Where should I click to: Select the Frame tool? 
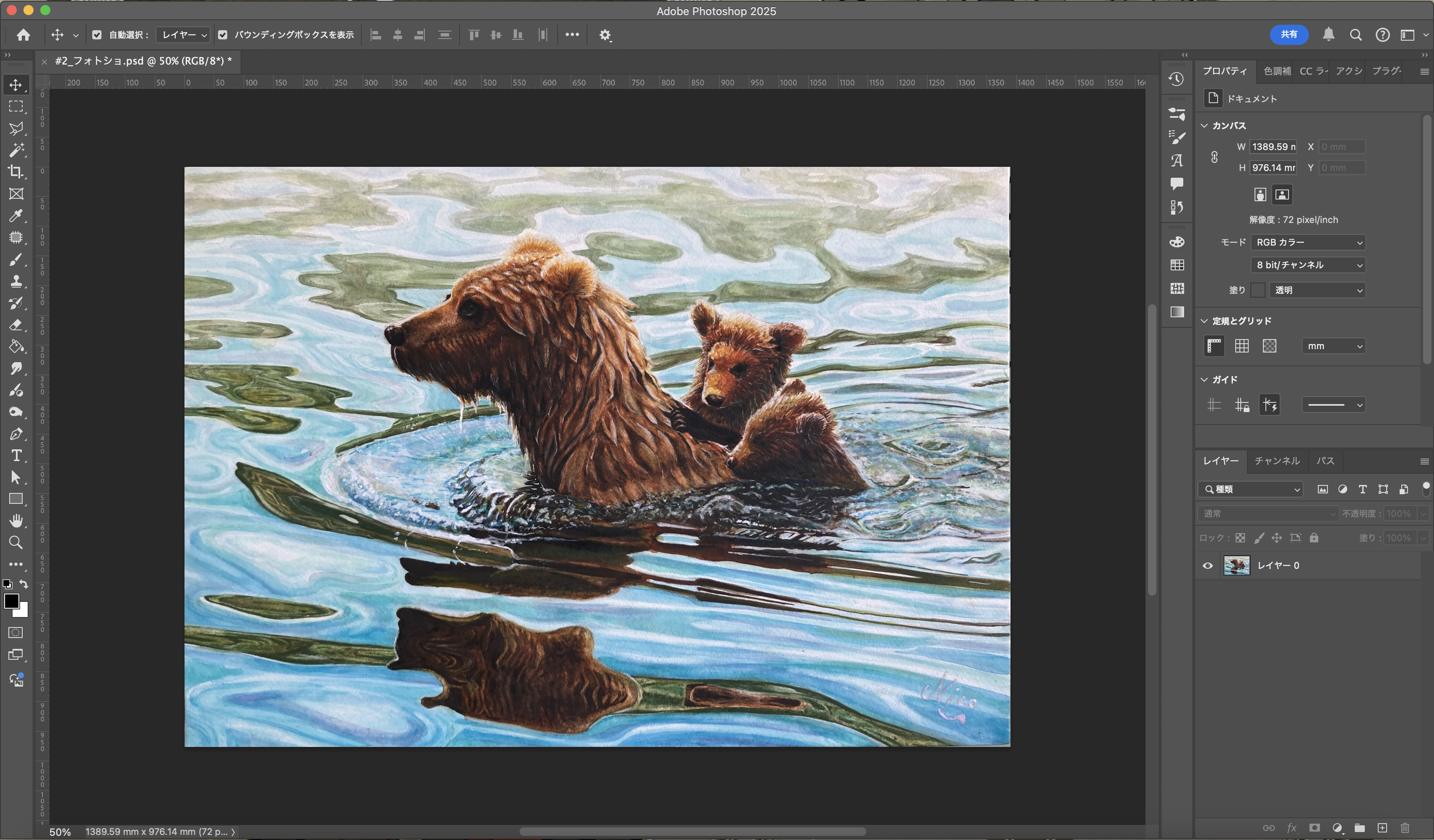tap(16, 194)
